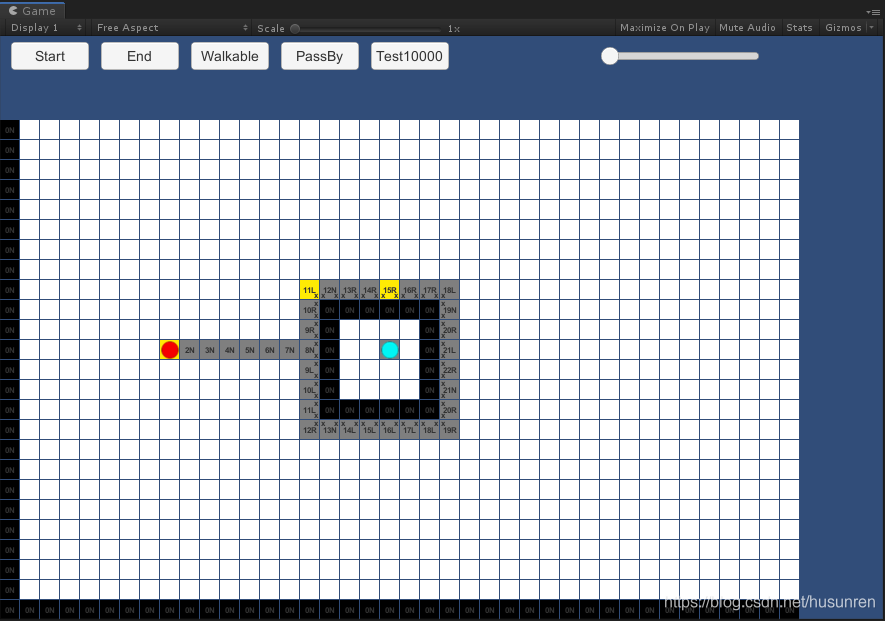This screenshot has height=621, width=885.
Task: Click the End button
Action: pos(139,56)
